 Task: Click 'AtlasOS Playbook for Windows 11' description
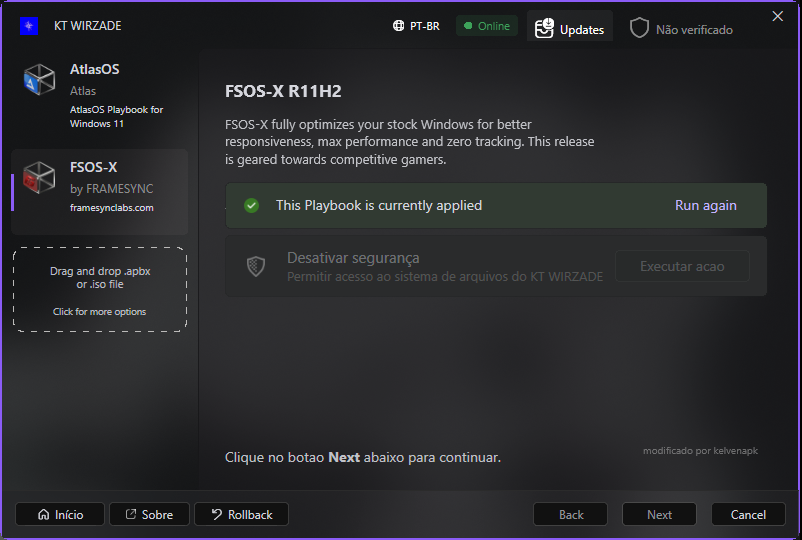tap(117, 117)
